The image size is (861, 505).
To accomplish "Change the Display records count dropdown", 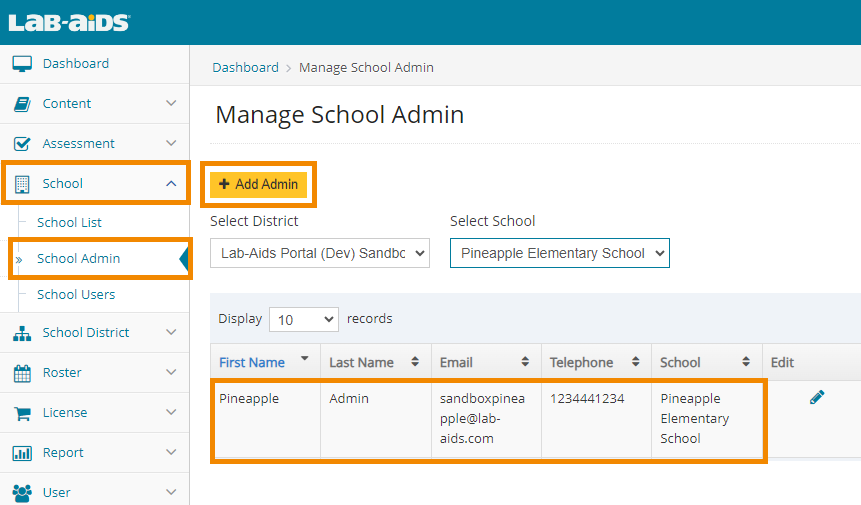I will (x=304, y=319).
